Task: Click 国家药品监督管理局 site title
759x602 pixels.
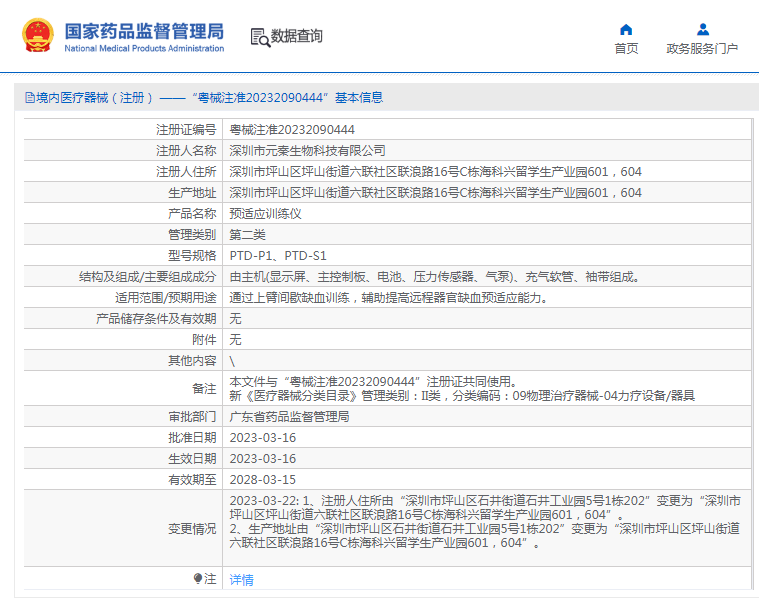Action: (144, 31)
